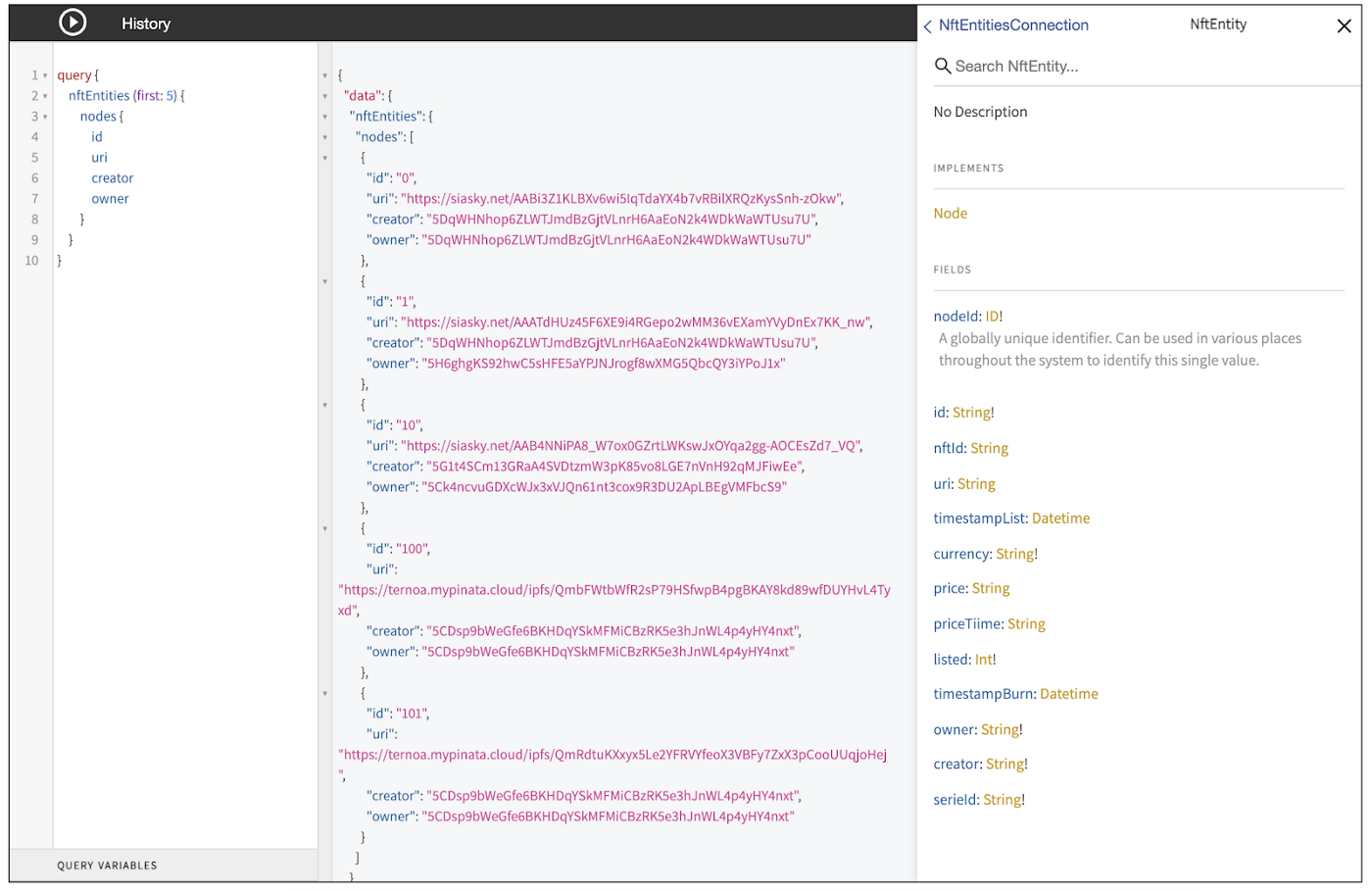
Task: Open the Datetime type of timestampBurn
Action: pyautogui.click(x=1068, y=694)
